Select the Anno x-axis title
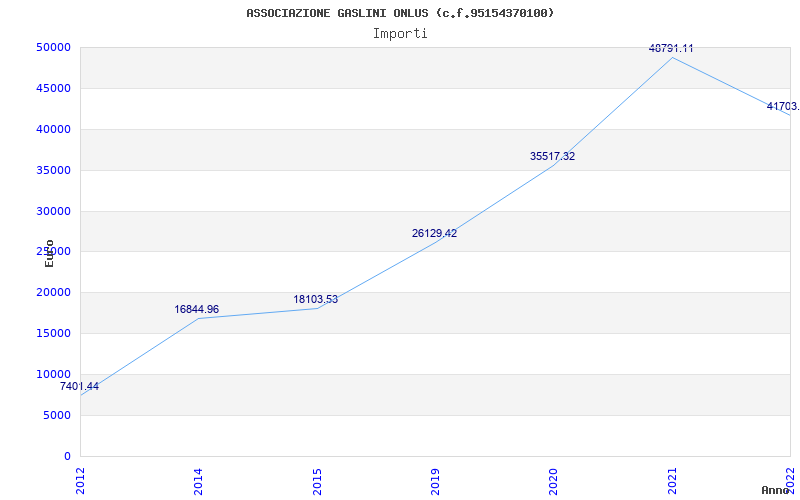This screenshot has height=500, width=800. [776, 490]
